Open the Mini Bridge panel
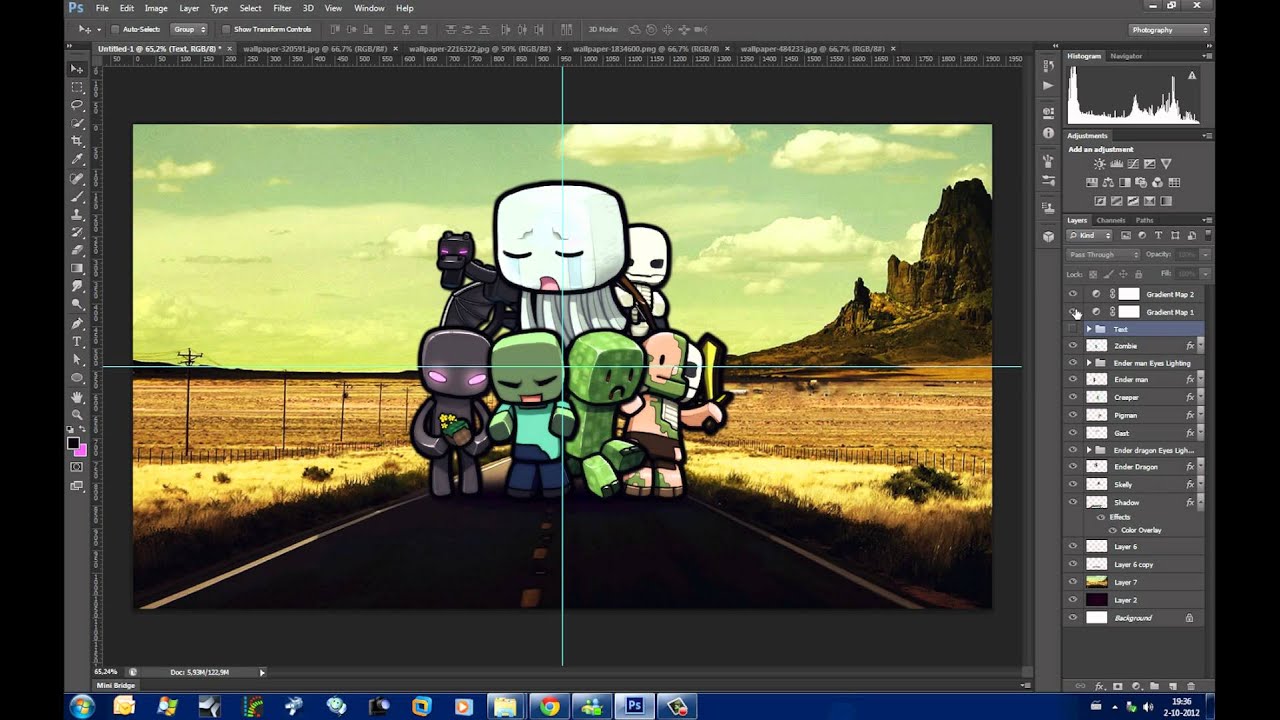Viewport: 1280px width, 720px height. pos(118,685)
